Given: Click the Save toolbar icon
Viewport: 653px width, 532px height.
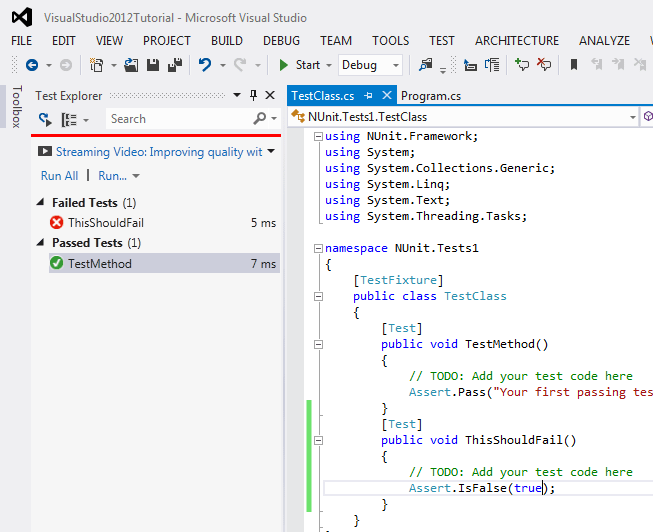Looking at the screenshot, I should [x=153, y=65].
